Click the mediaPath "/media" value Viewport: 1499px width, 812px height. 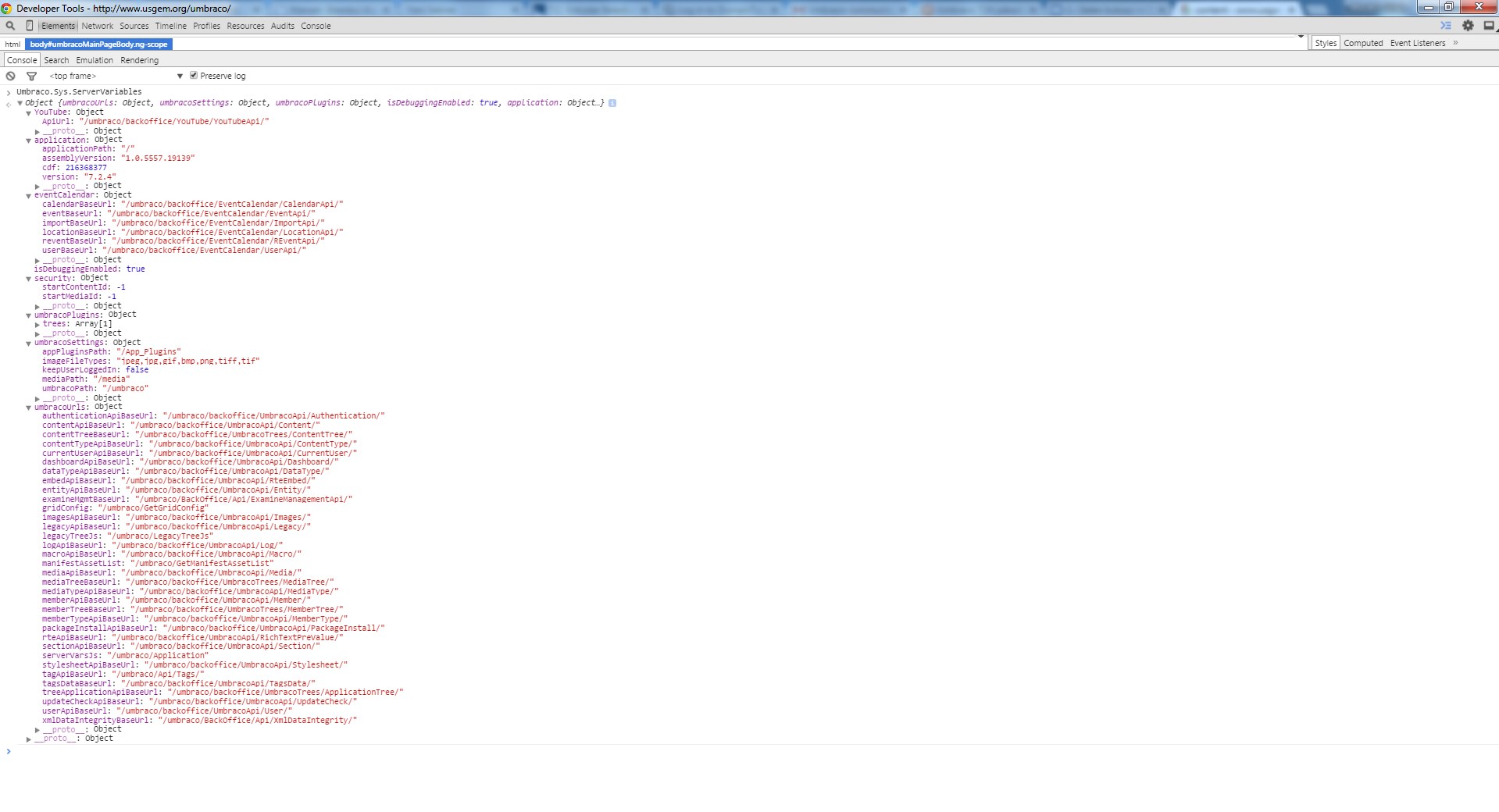[x=112, y=379]
